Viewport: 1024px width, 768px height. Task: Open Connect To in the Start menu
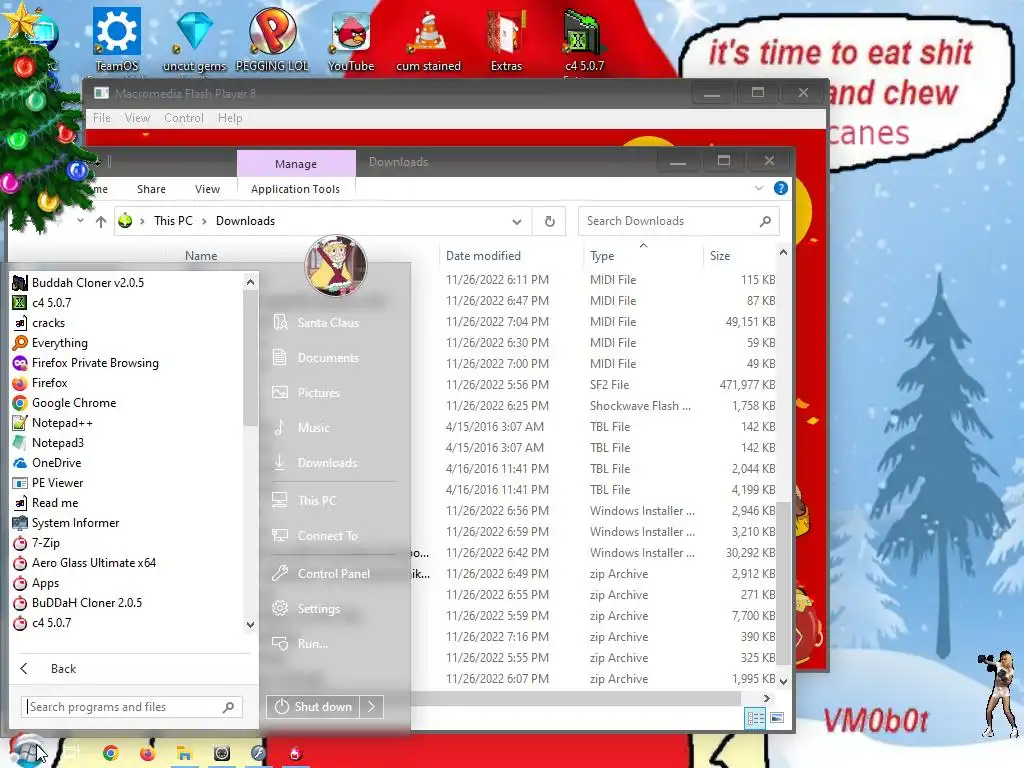(x=328, y=536)
